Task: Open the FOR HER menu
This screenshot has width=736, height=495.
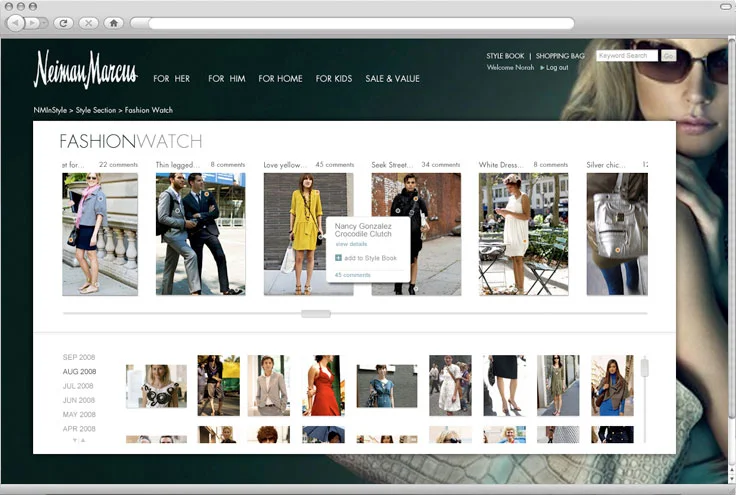Action: [171, 79]
